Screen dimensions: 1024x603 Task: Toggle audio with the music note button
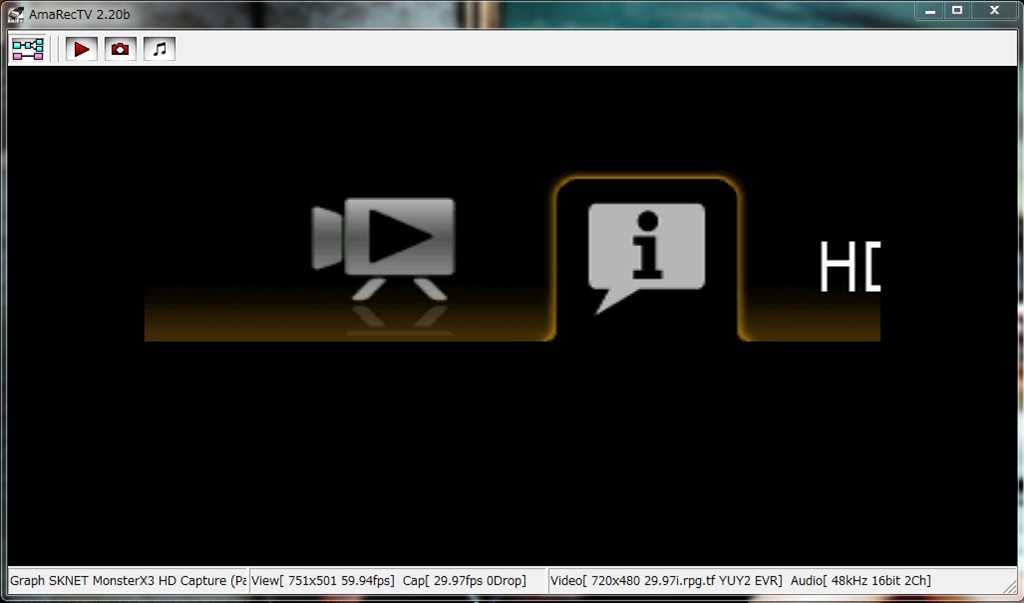click(x=159, y=49)
